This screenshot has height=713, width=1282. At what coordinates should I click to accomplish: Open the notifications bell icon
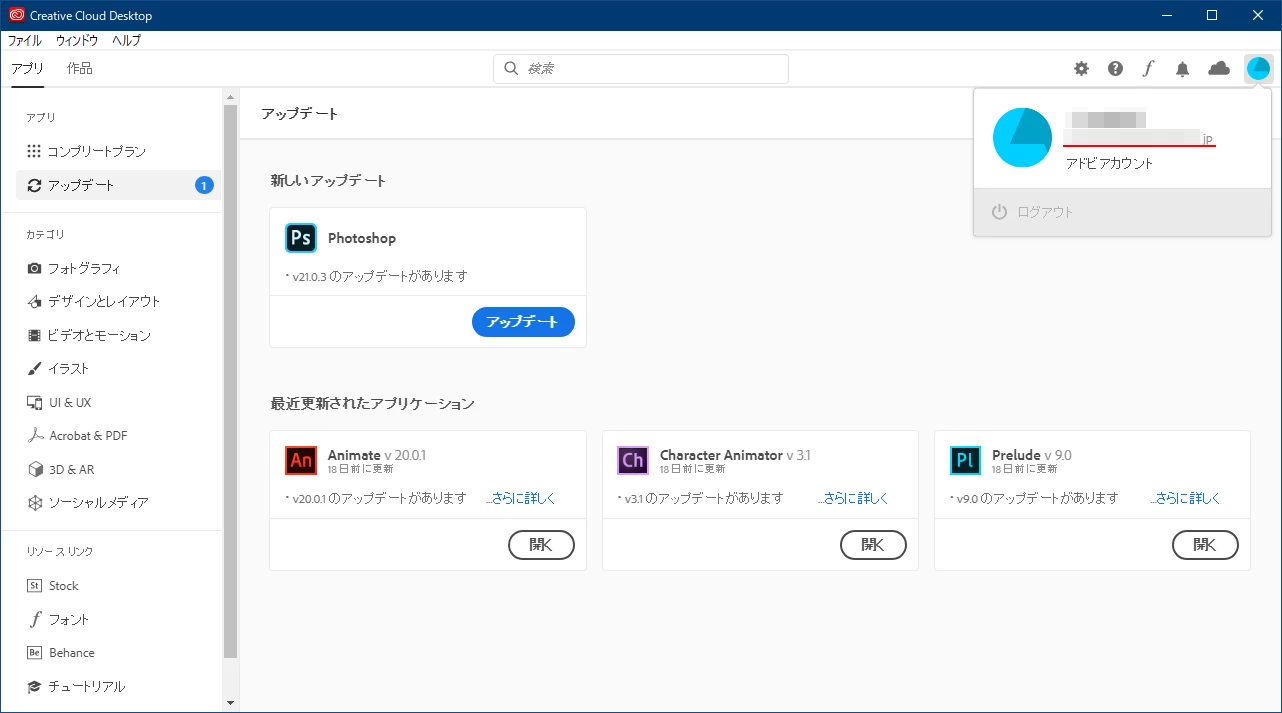pos(1182,69)
